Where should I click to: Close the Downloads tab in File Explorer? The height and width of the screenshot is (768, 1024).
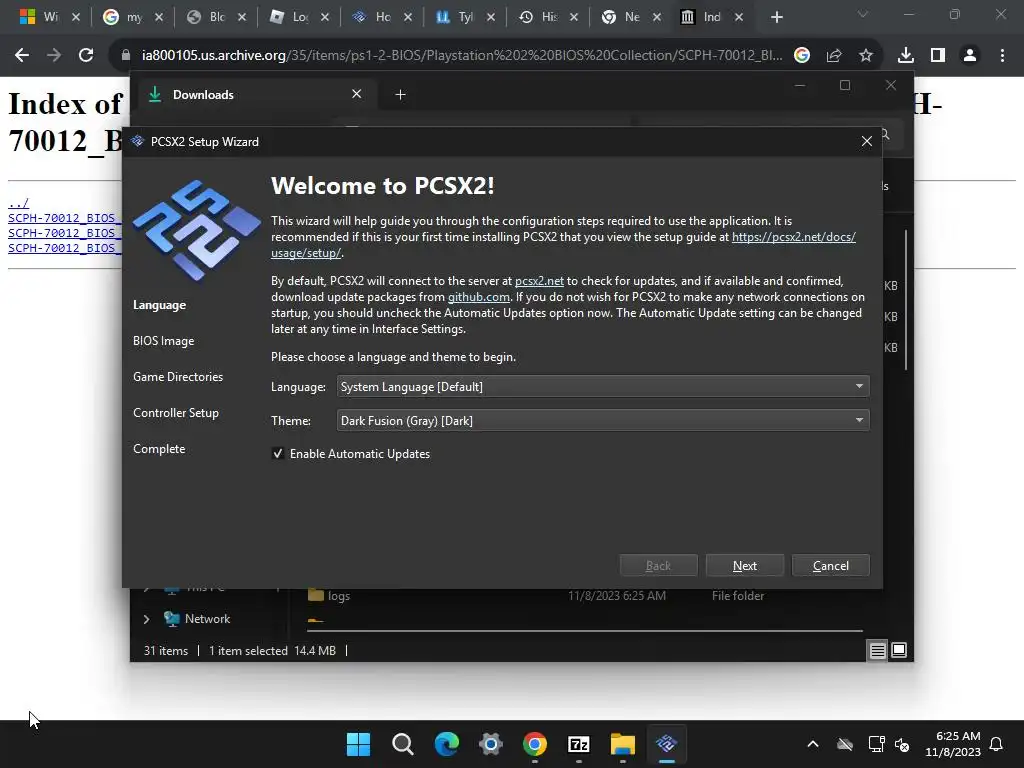357,94
